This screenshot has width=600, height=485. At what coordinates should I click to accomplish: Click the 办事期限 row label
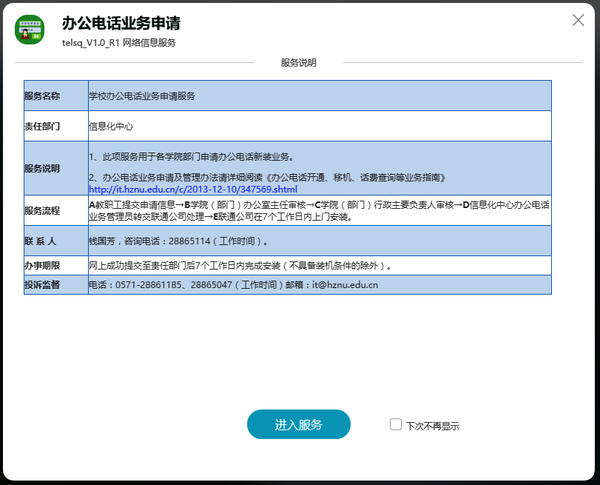pyautogui.click(x=42, y=265)
